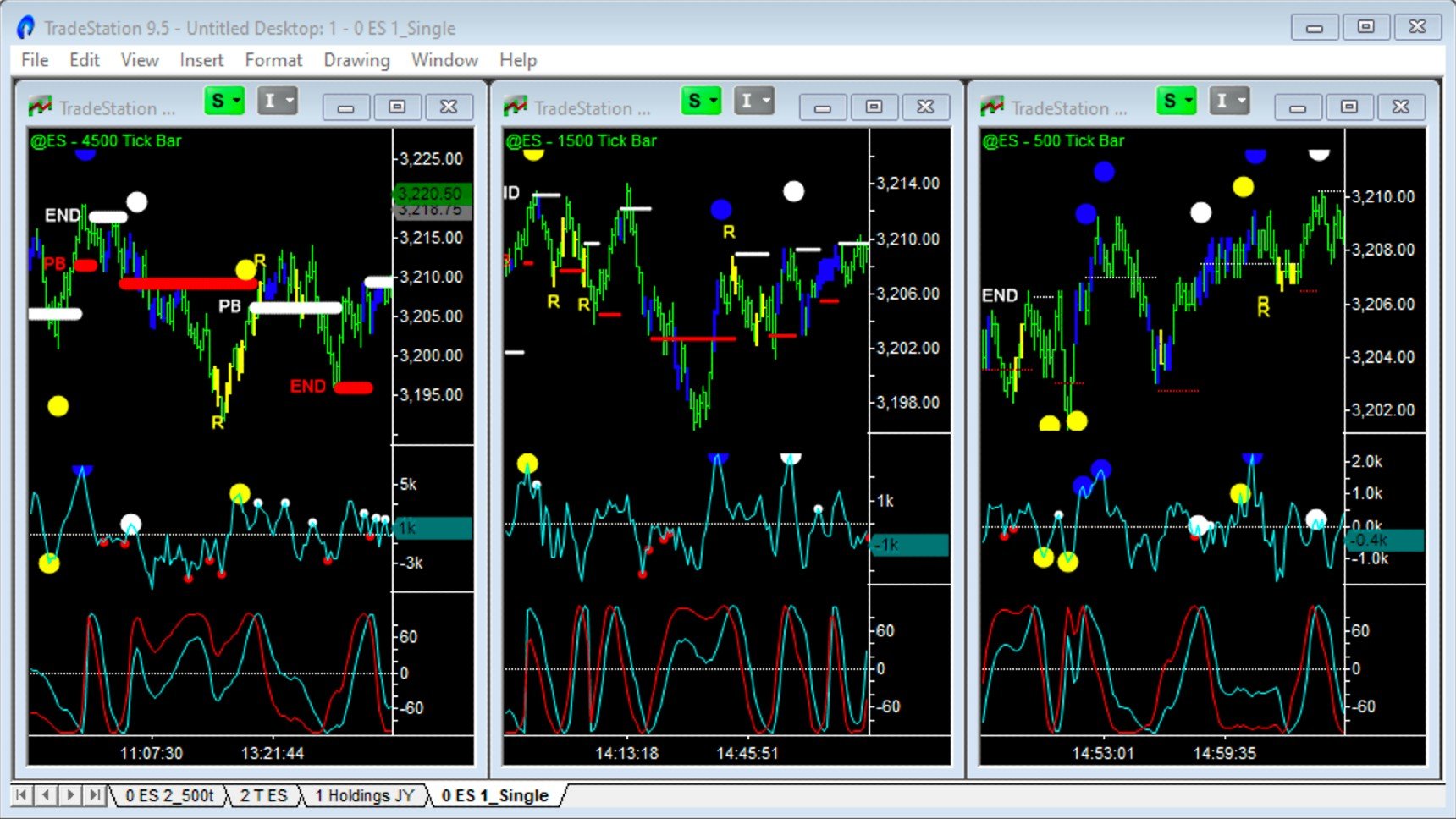Open gray I interval-link dropdown in 1500 Tick window
1456x819 pixels.
click(x=753, y=102)
